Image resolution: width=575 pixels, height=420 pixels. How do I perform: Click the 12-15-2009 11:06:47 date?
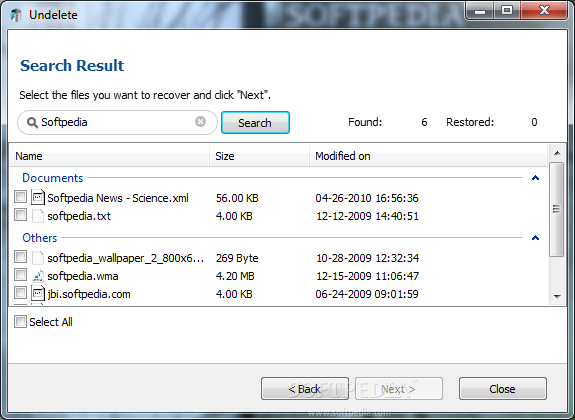[x=367, y=276]
